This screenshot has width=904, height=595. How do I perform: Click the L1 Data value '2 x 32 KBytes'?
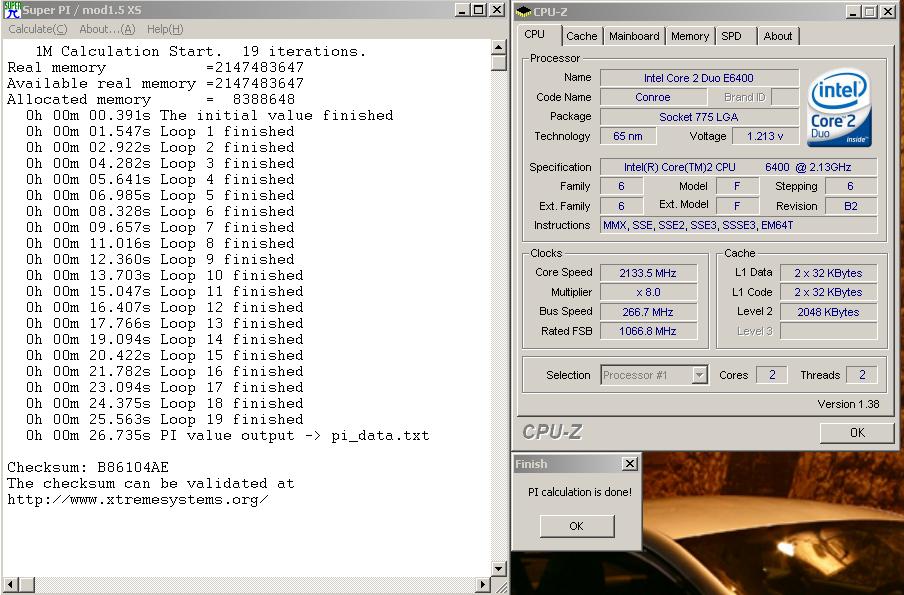click(x=828, y=273)
